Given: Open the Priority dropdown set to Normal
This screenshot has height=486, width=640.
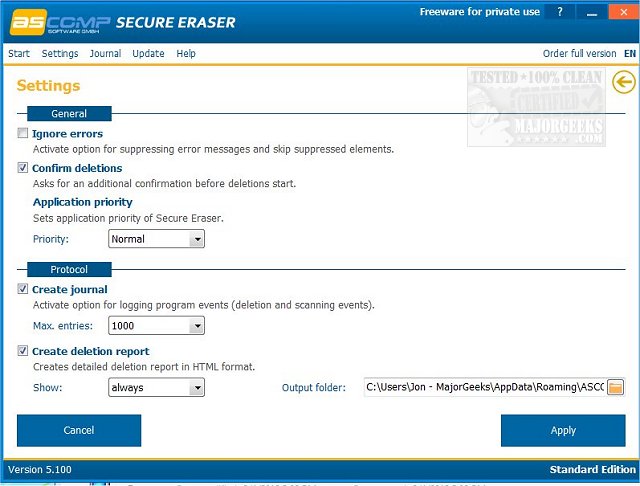Looking at the screenshot, I should coord(156,239).
